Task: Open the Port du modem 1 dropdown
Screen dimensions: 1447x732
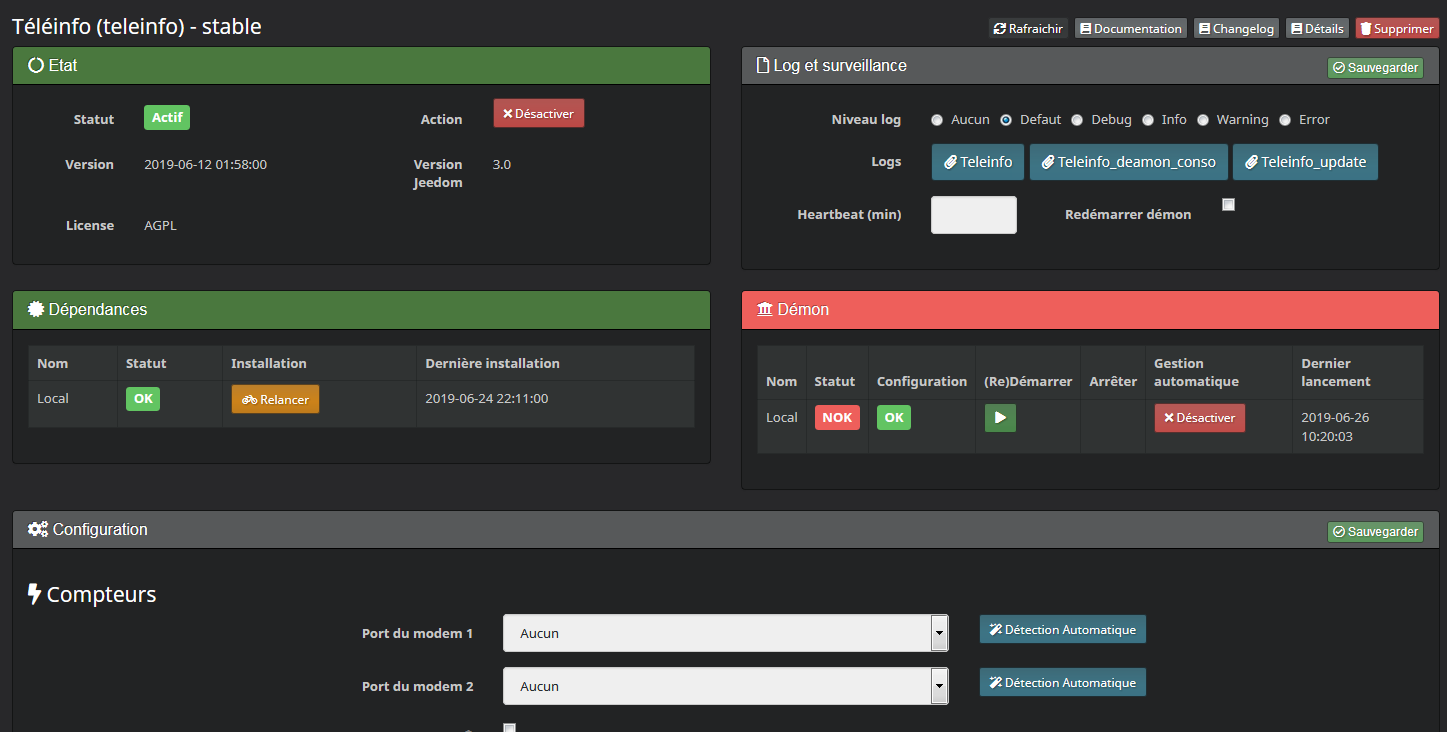Action: tap(725, 633)
